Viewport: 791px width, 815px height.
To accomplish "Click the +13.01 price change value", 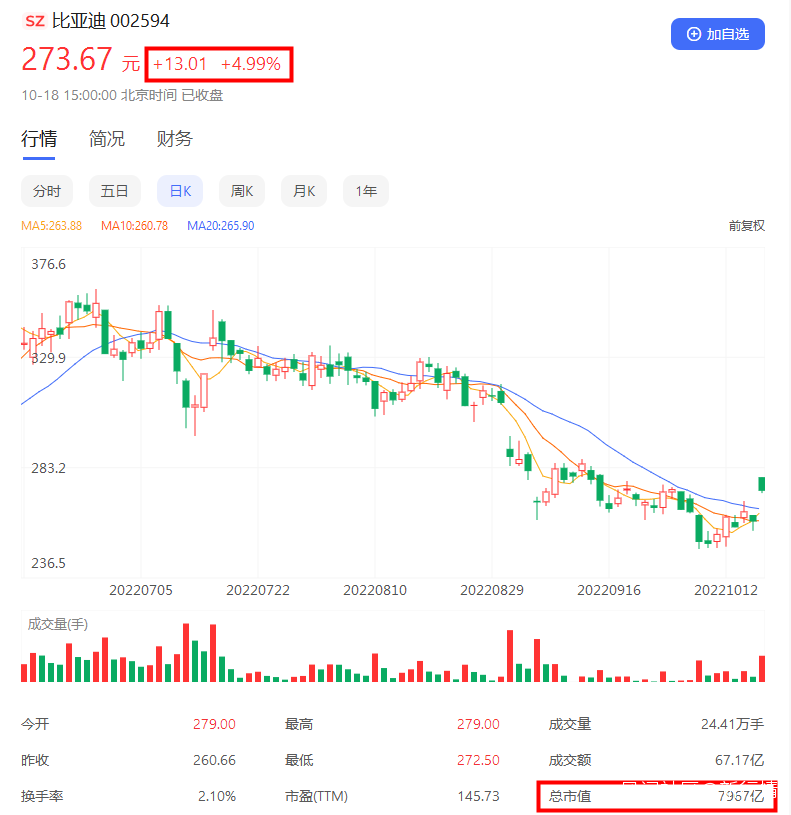I will tap(180, 64).
